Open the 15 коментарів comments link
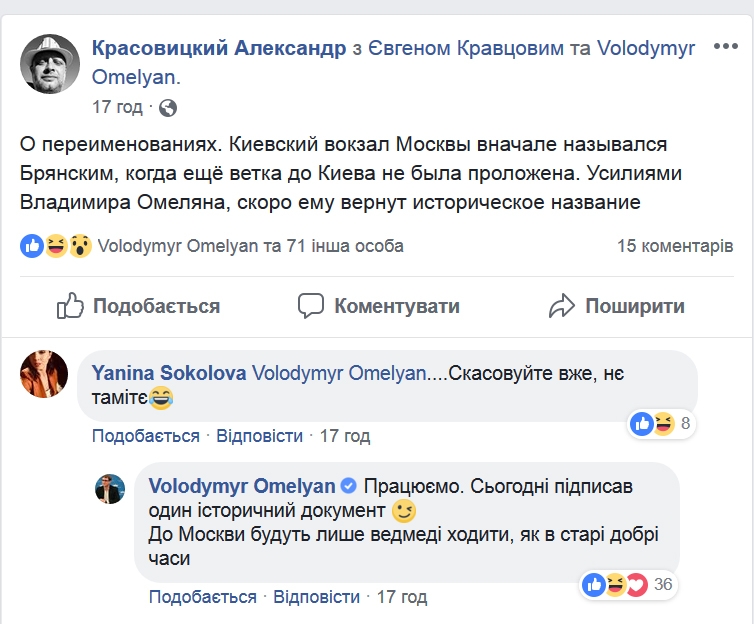Screen dimensions: 754x624 point(675,246)
